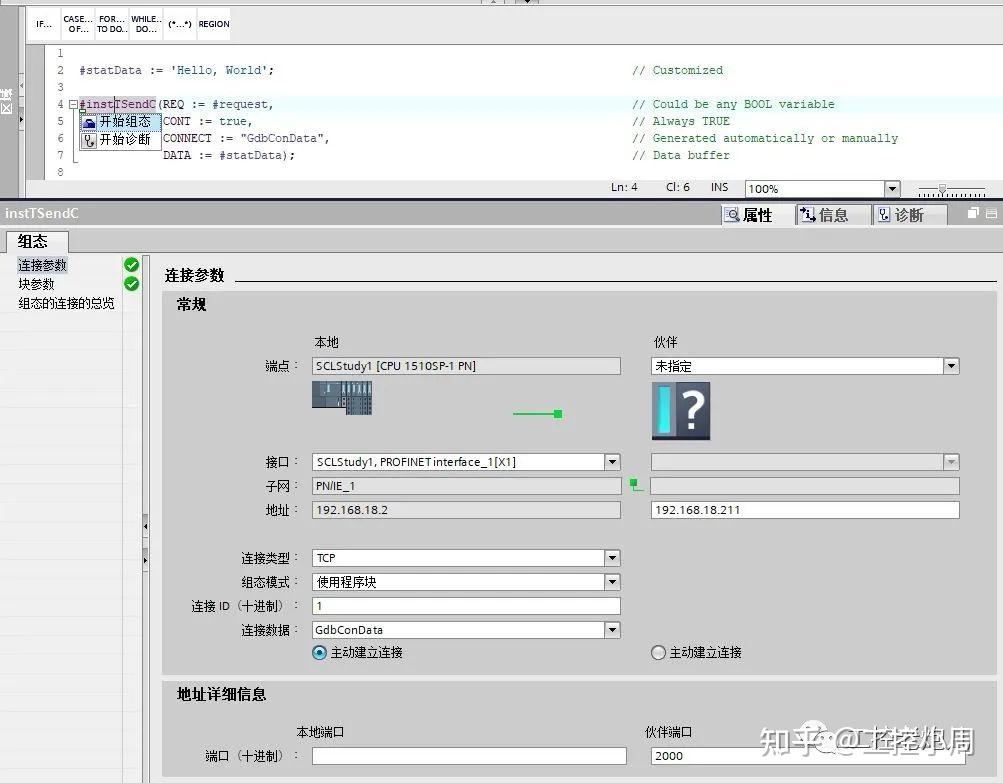Open the 连接类型 dropdown showing TCP
The image size is (1003, 783).
pos(612,557)
